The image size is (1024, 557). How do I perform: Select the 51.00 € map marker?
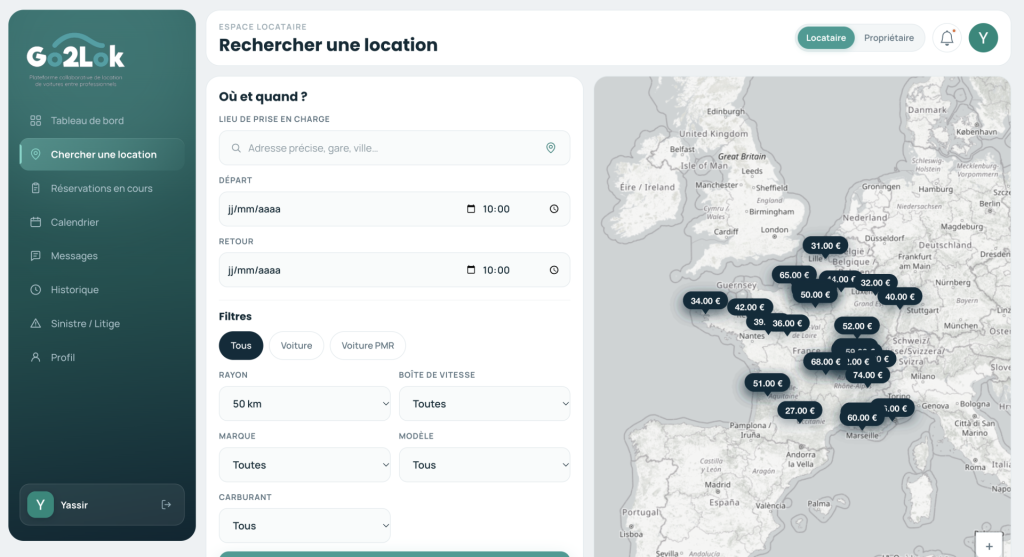(767, 383)
